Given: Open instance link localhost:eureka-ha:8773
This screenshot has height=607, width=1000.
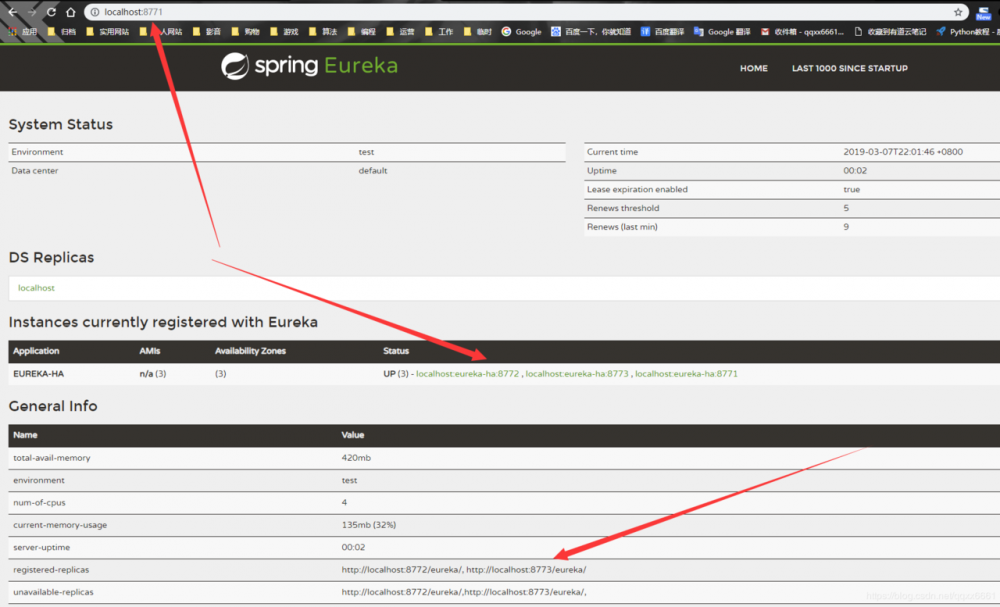Looking at the screenshot, I should coord(577,374).
